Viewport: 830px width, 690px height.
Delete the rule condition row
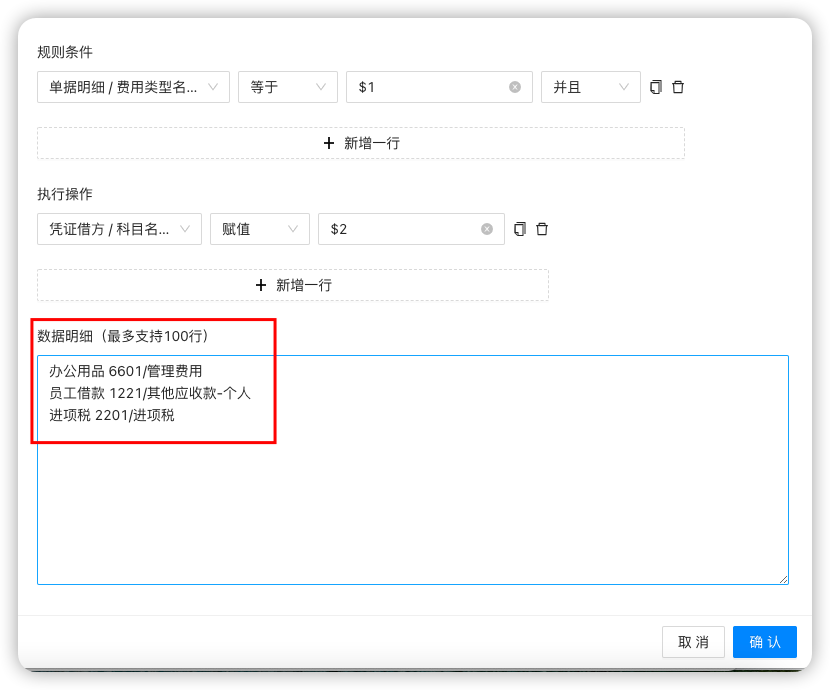pos(678,87)
